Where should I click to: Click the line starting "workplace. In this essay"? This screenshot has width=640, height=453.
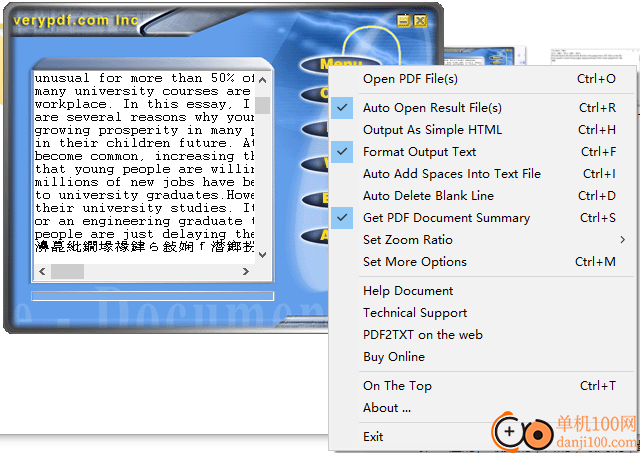tap(144, 104)
